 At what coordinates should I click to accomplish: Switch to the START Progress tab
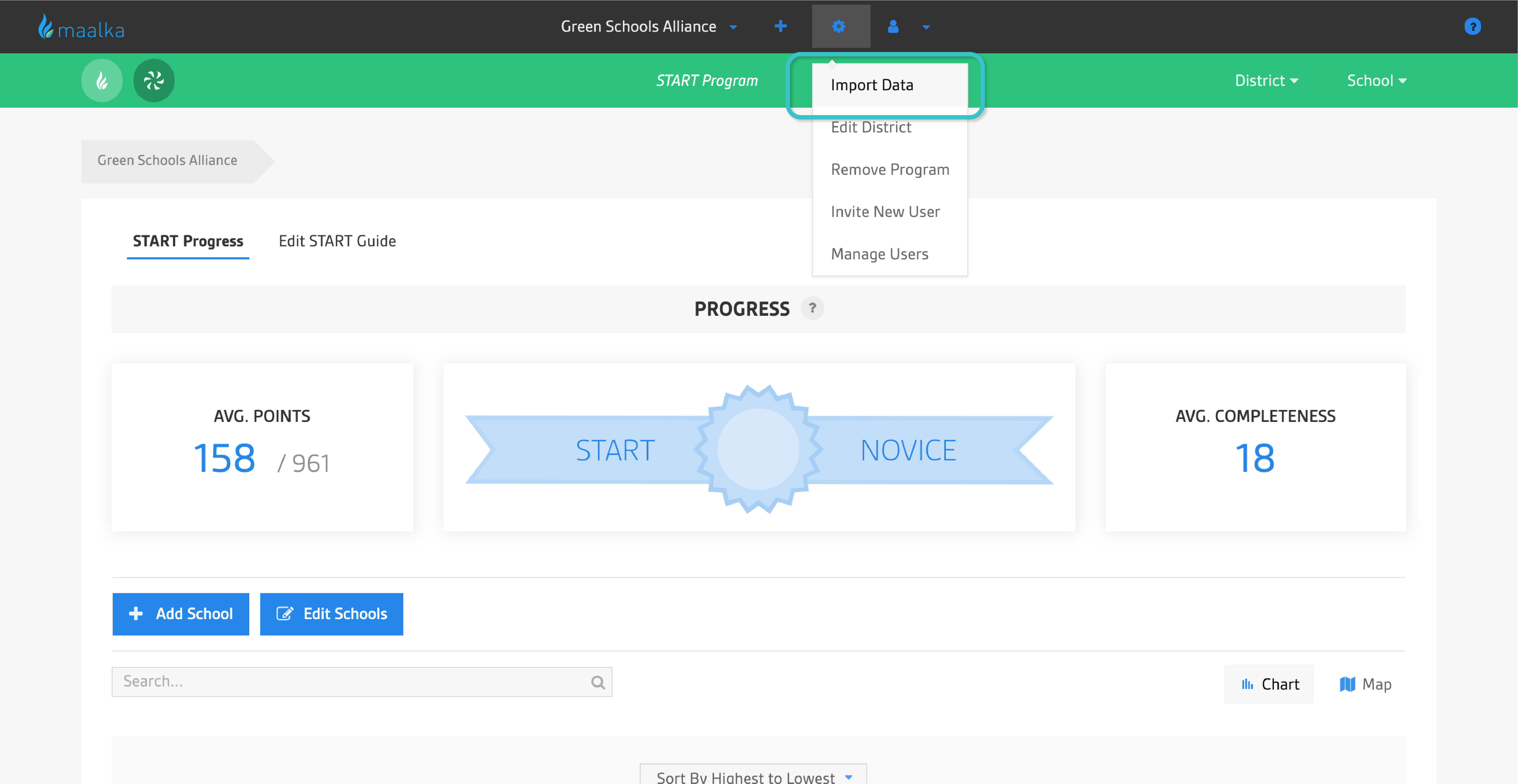click(188, 241)
